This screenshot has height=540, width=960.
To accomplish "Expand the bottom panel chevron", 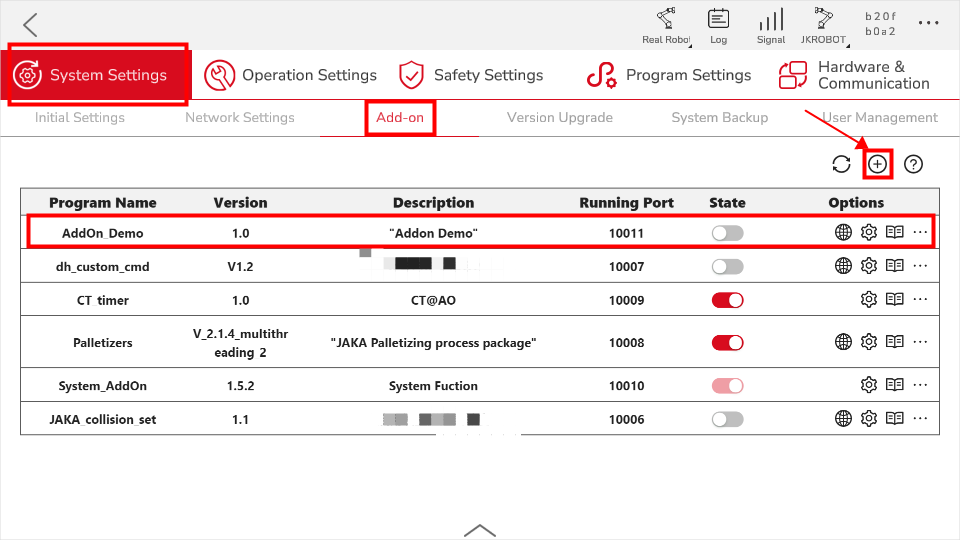I will pyautogui.click(x=480, y=530).
